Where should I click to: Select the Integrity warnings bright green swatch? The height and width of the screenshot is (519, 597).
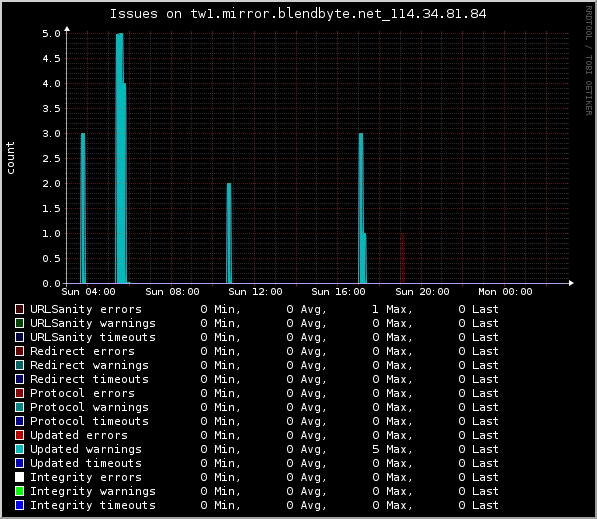[19, 491]
